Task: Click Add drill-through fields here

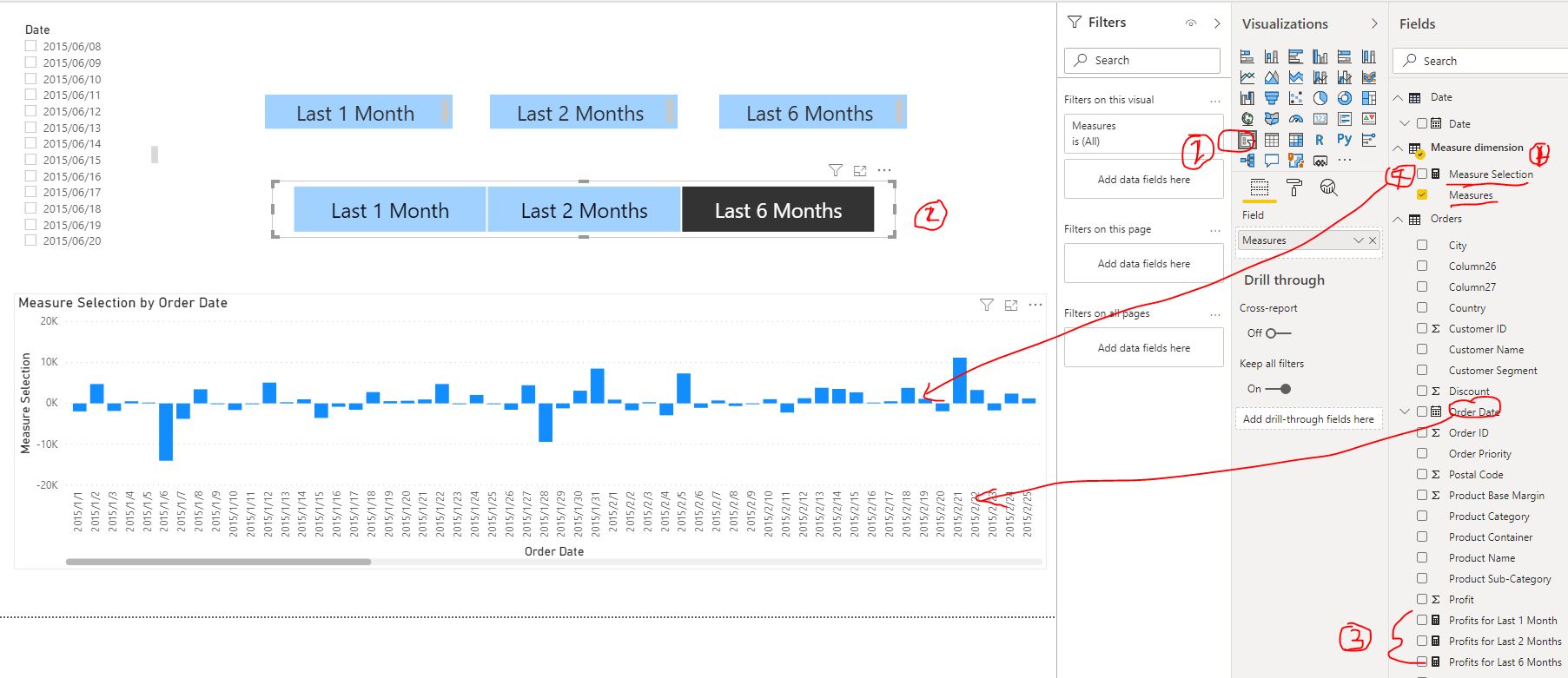Action: pos(1308,419)
